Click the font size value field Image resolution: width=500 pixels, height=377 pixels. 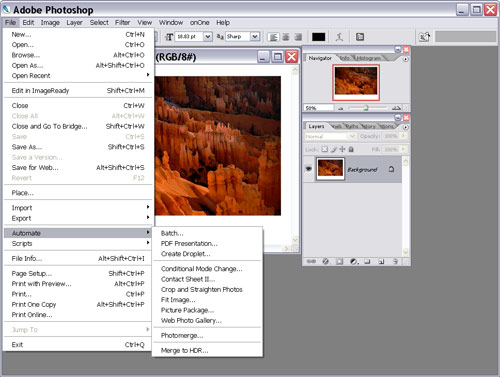(189, 37)
